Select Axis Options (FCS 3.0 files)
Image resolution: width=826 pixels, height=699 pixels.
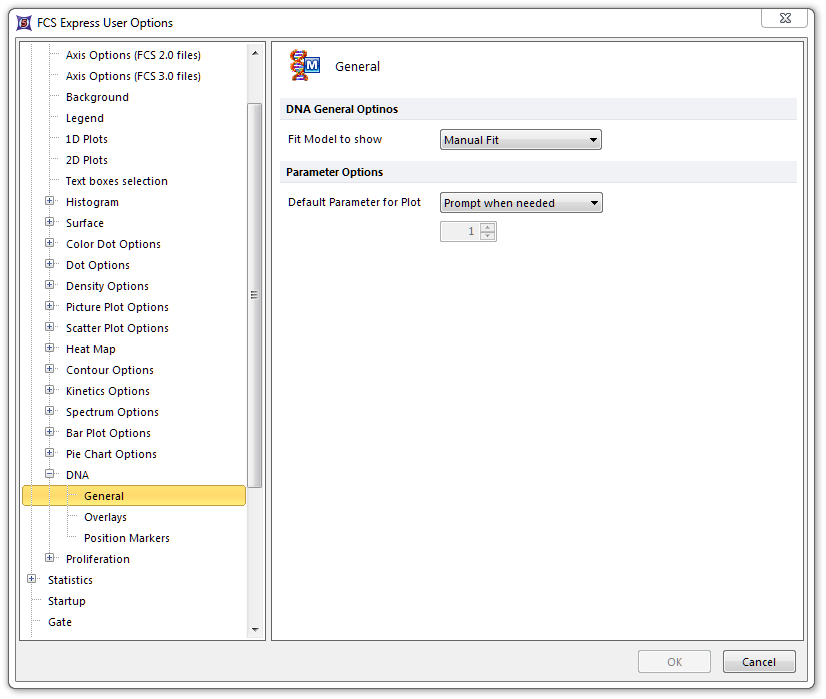tap(133, 76)
